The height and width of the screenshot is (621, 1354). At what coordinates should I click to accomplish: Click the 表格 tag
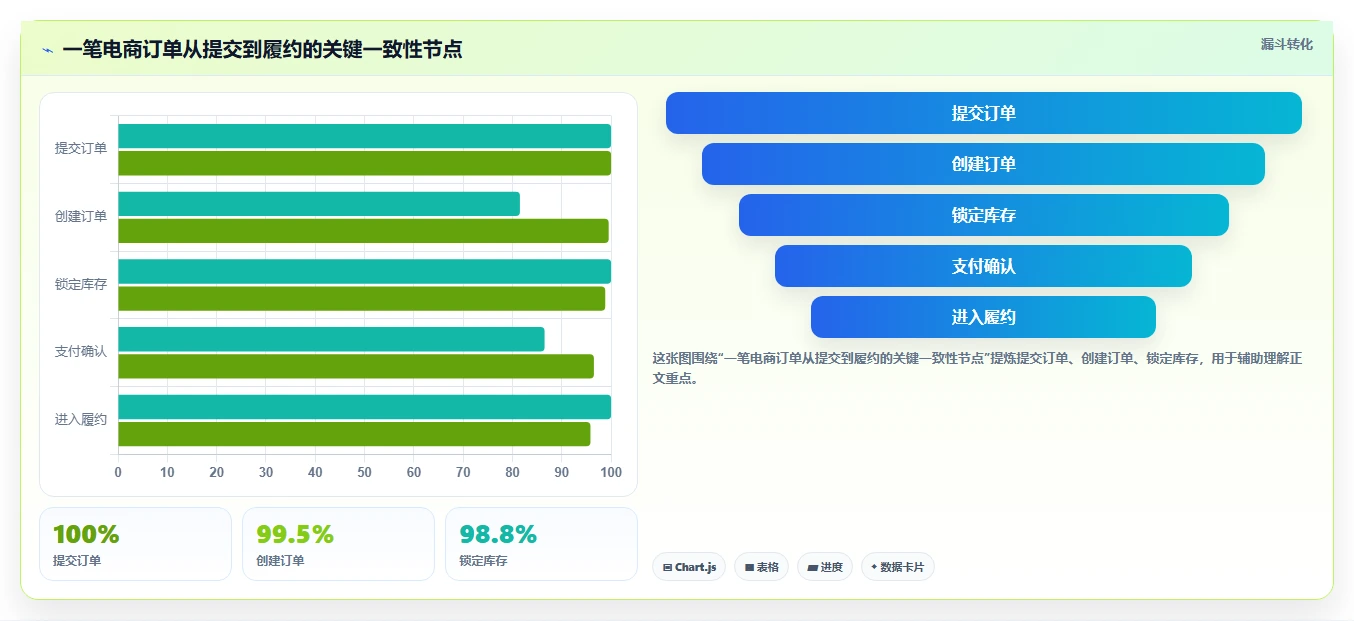(x=761, y=567)
